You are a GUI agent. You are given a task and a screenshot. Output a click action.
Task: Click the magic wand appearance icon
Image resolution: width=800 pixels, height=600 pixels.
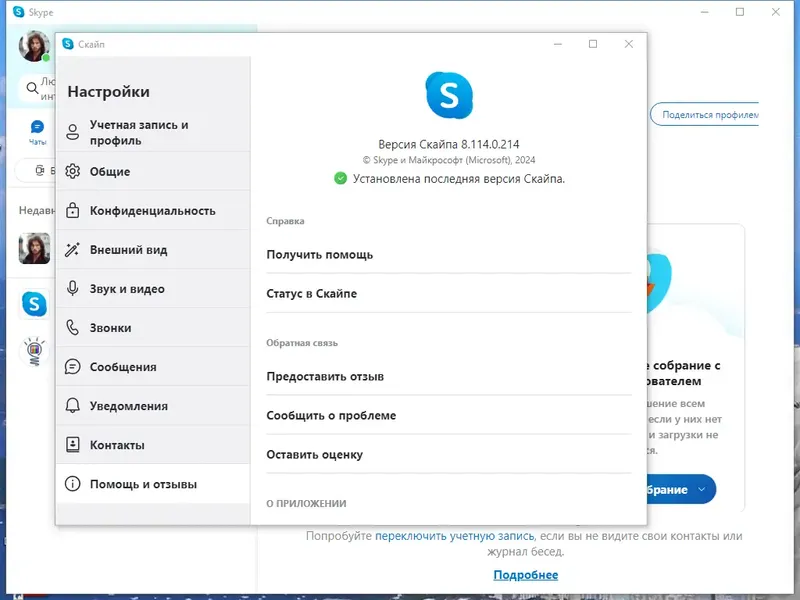(x=72, y=249)
